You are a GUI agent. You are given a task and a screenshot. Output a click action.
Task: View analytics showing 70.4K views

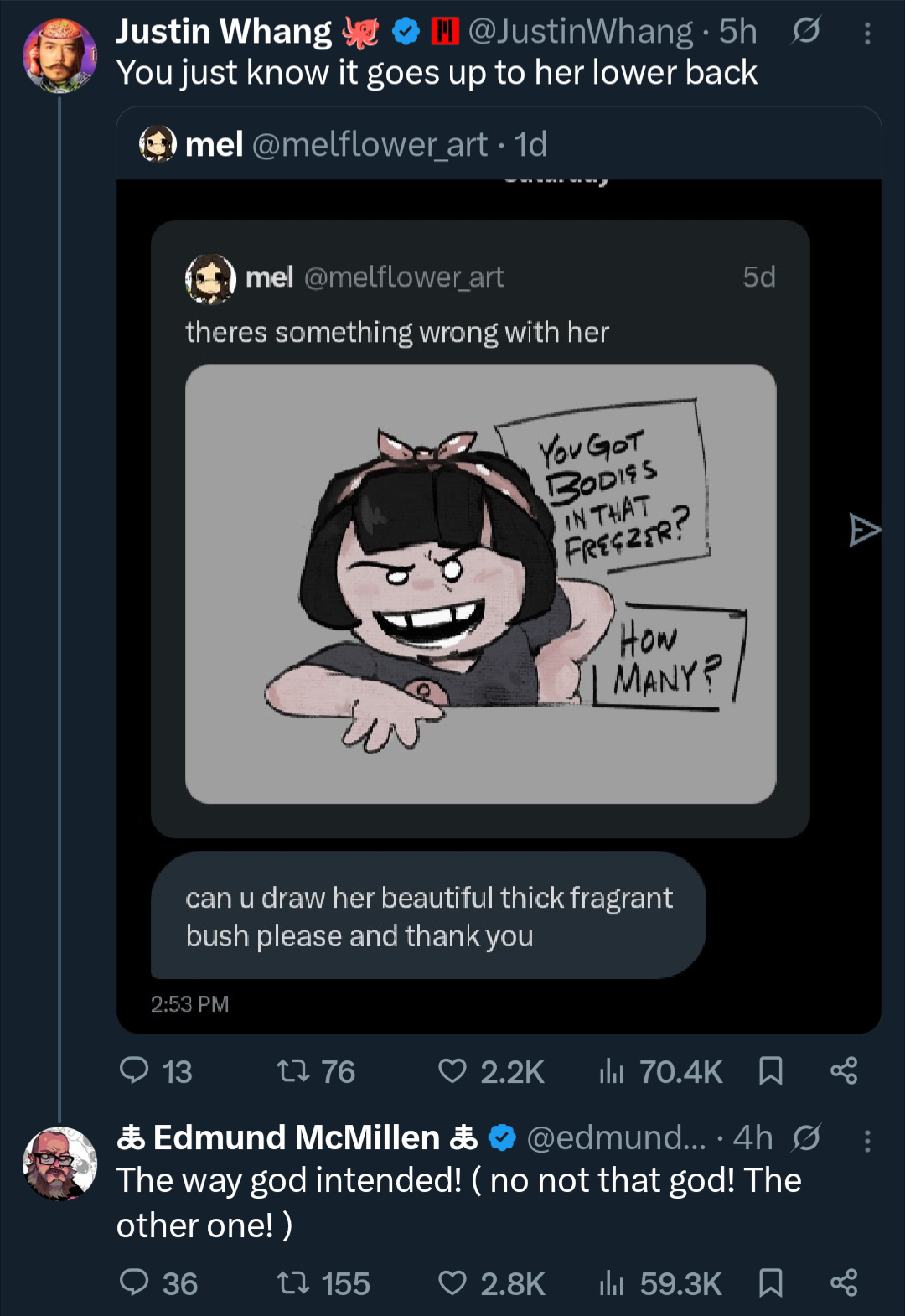click(x=612, y=1070)
